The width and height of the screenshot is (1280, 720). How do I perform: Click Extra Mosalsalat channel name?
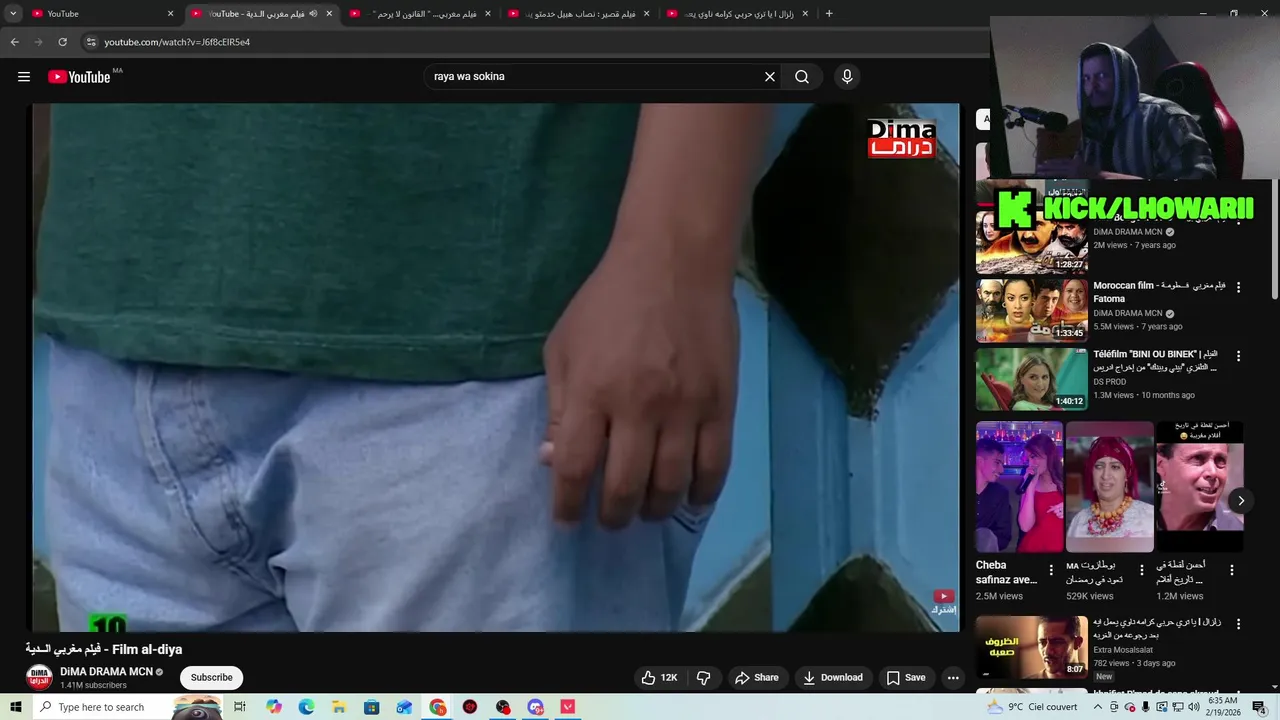pyautogui.click(x=1123, y=650)
